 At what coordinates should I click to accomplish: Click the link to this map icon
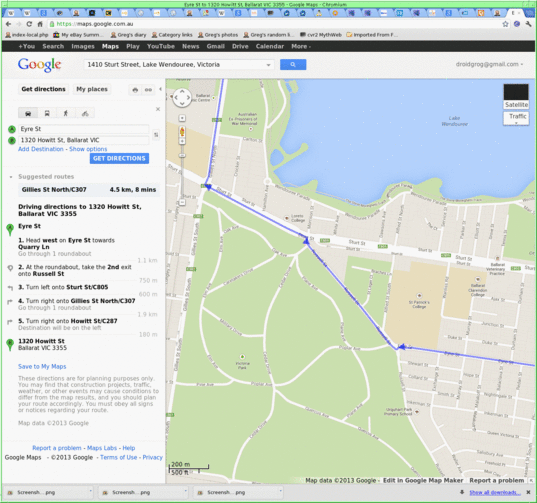pos(148,90)
